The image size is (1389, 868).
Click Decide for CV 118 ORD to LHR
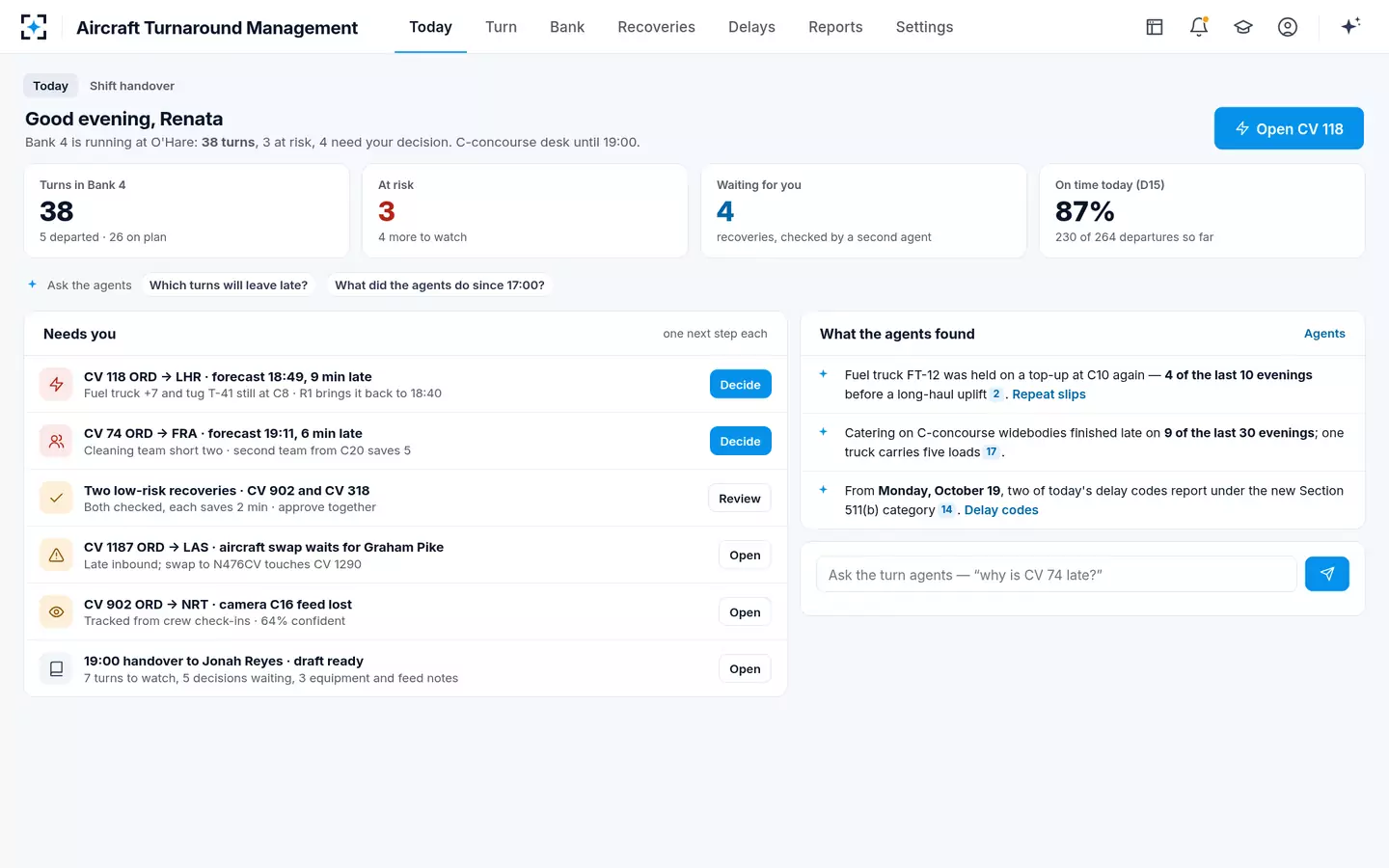[x=740, y=385]
